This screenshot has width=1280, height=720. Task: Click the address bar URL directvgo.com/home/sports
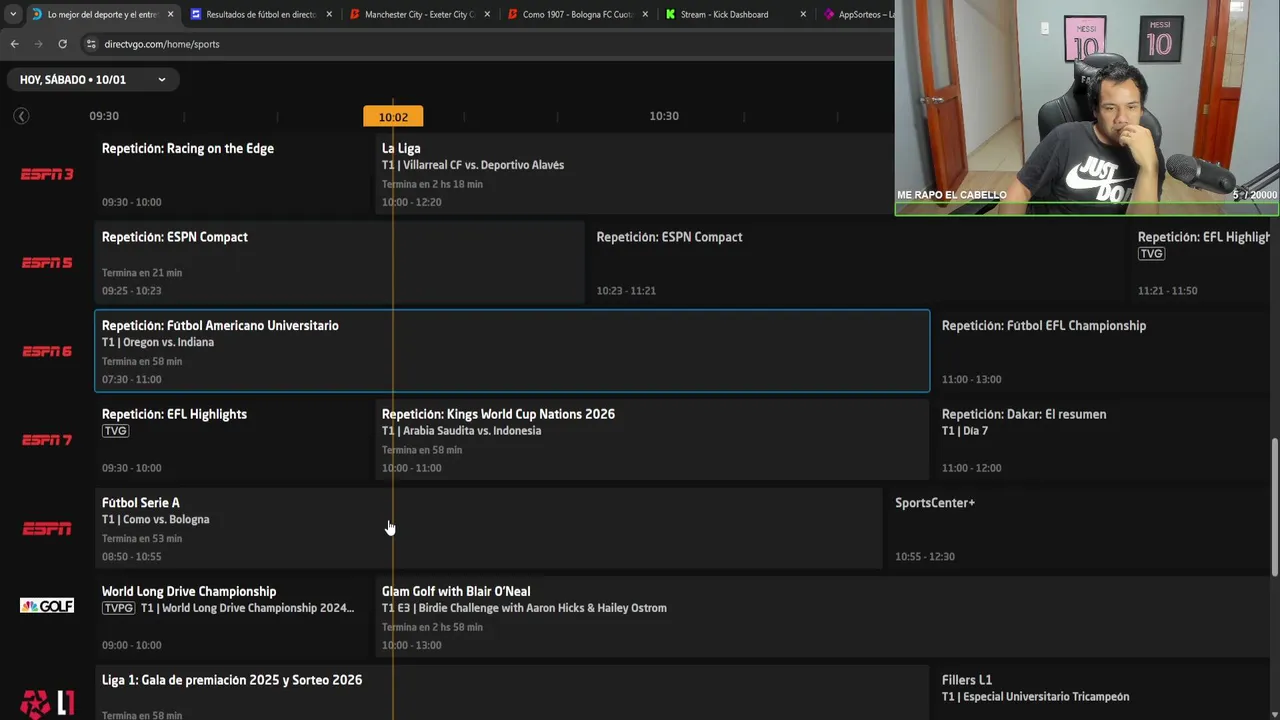pos(162,44)
